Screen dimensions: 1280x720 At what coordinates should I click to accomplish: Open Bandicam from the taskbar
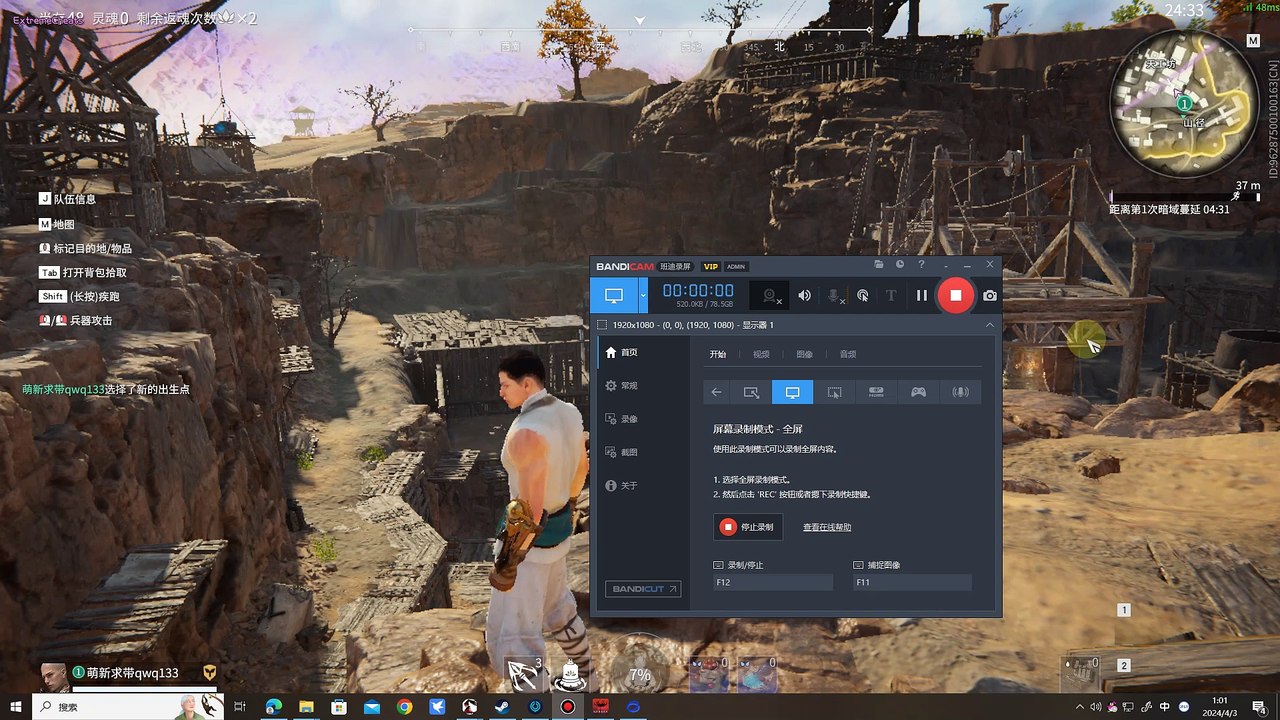pos(568,707)
